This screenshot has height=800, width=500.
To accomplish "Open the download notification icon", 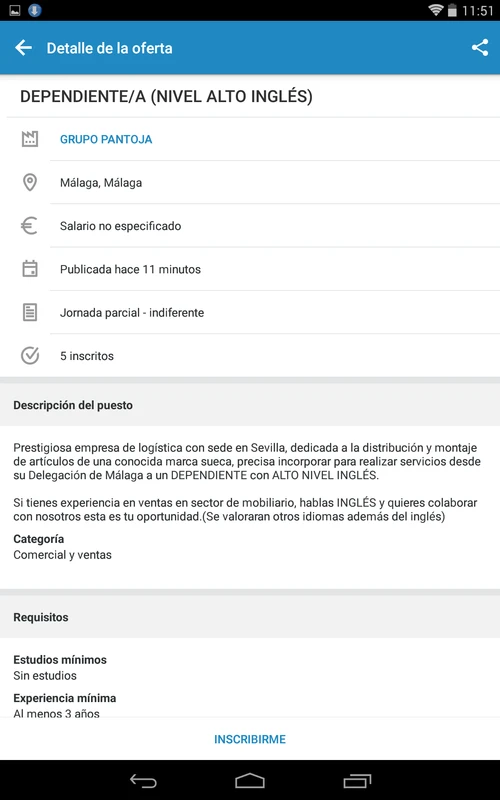I will click(35, 10).
